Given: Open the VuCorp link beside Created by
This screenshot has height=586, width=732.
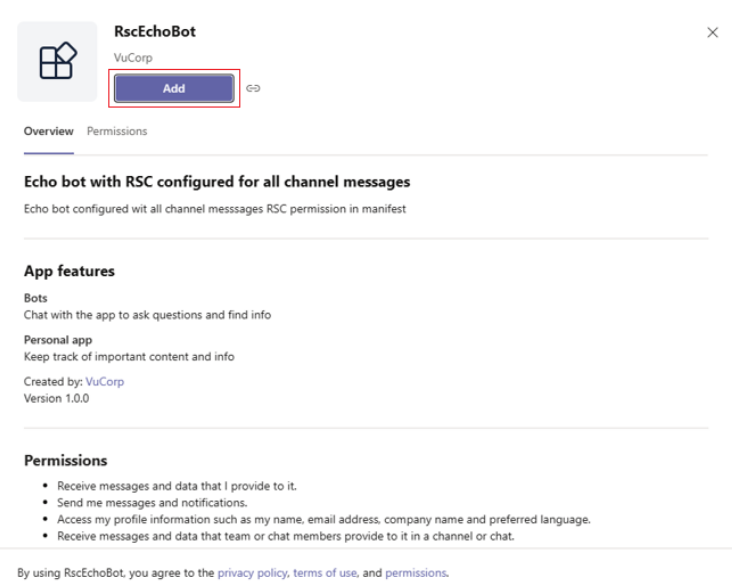Looking at the screenshot, I should [103, 382].
